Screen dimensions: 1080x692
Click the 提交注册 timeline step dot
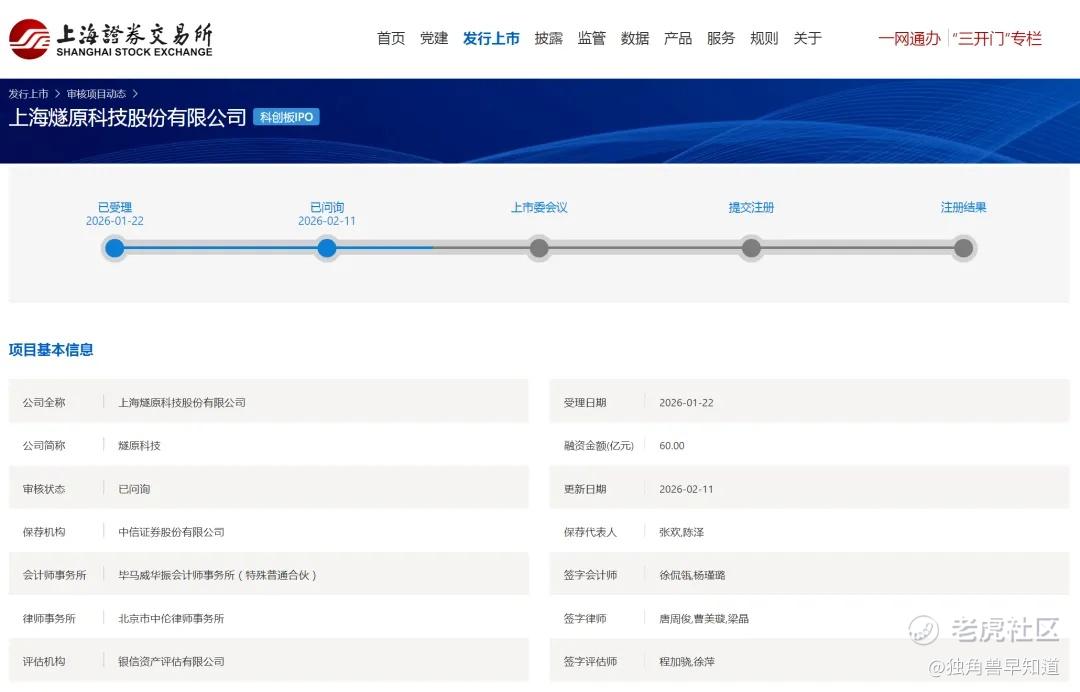[751, 248]
